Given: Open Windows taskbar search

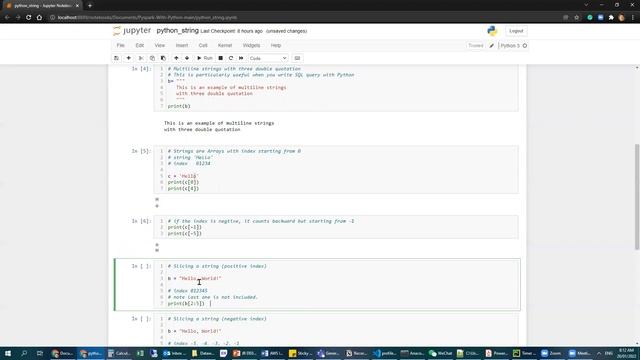Looking at the screenshot, I should point(24,353).
